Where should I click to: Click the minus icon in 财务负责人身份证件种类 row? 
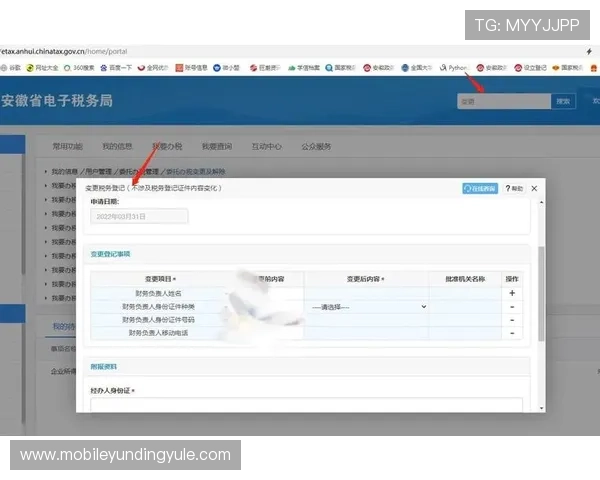pyautogui.click(x=512, y=307)
